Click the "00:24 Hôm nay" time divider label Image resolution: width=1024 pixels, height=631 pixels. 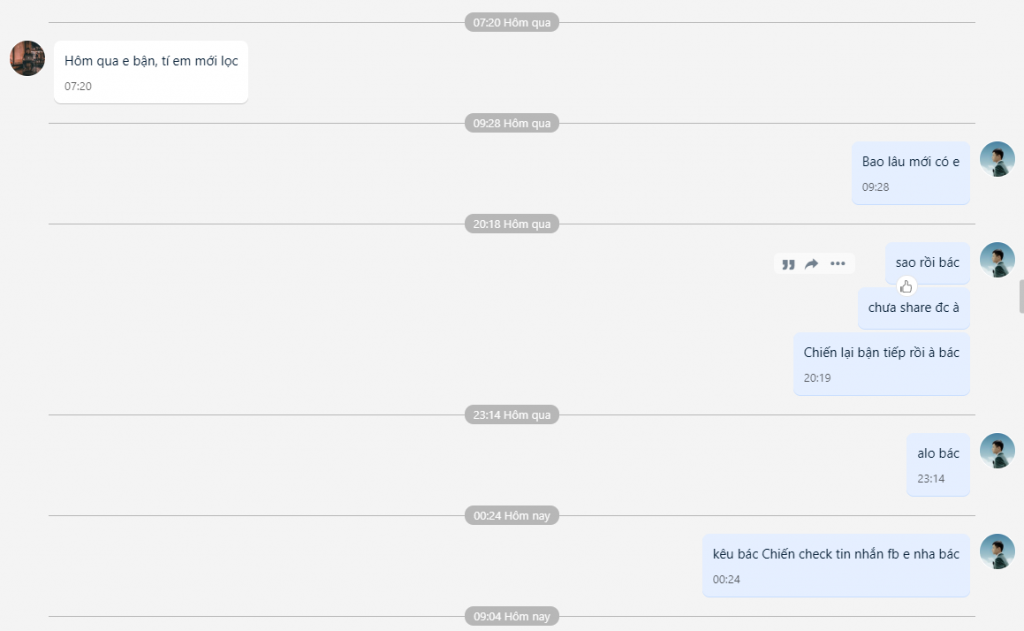(512, 516)
